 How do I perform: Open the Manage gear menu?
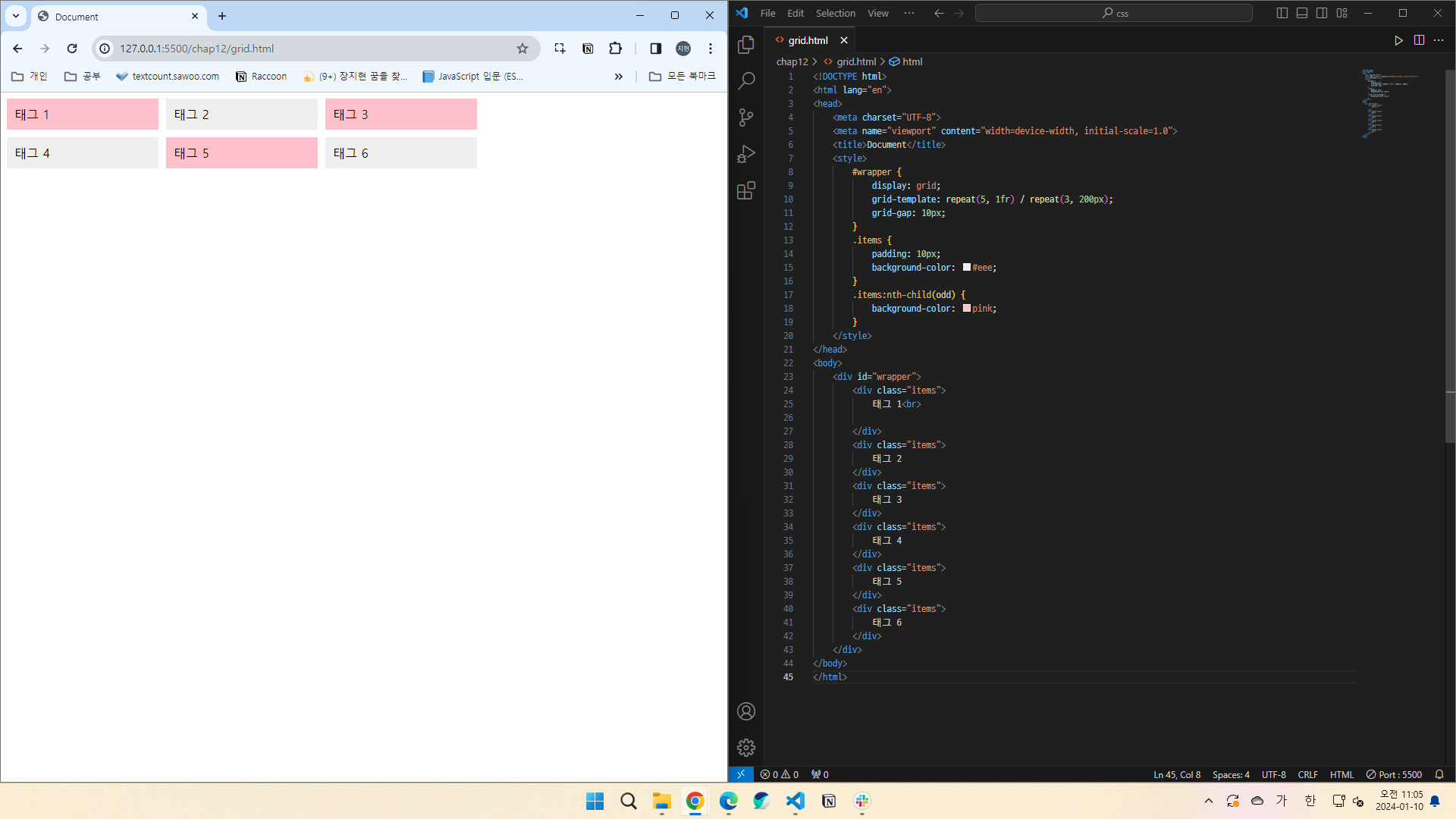[x=746, y=748]
